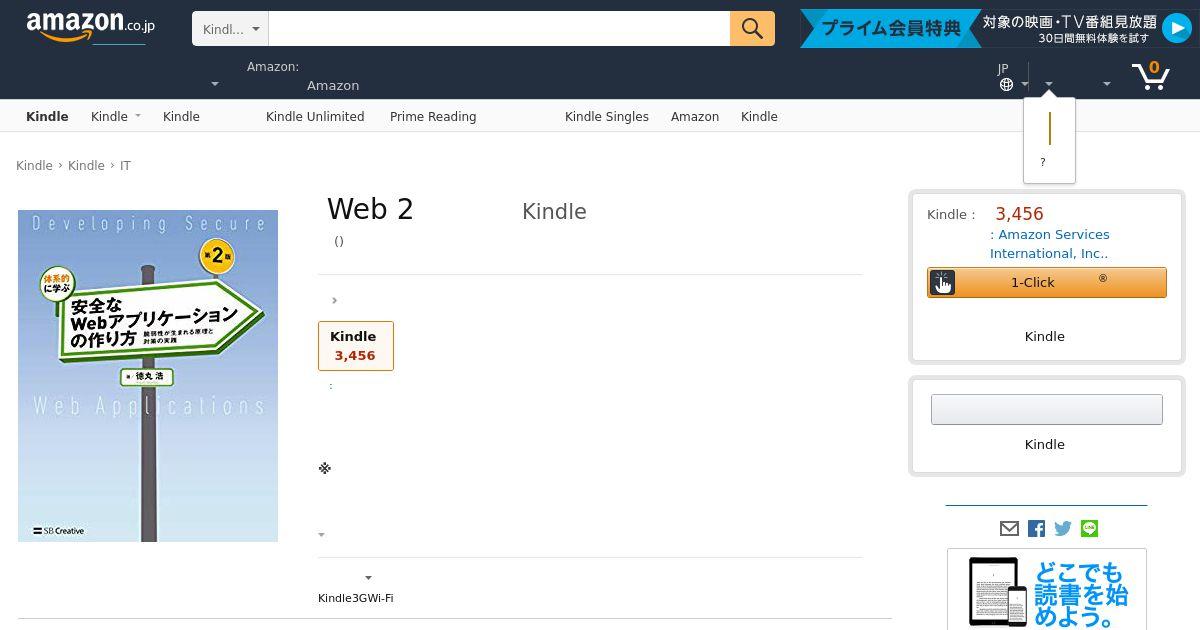
Task: Click the 'Web 2' book title
Action: tap(370, 209)
